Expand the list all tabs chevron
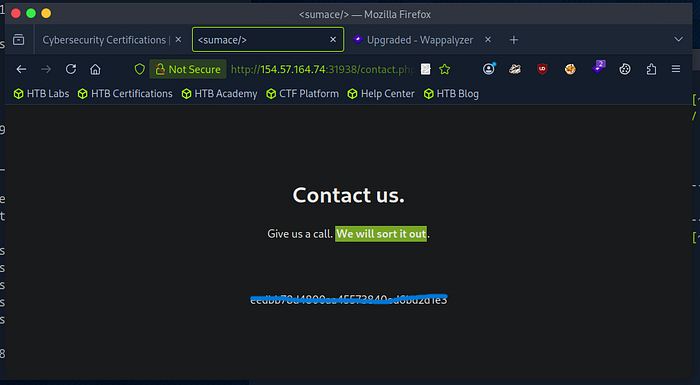Image resolution: width=700 pixels, height=385 pixels. pos(679,39)
